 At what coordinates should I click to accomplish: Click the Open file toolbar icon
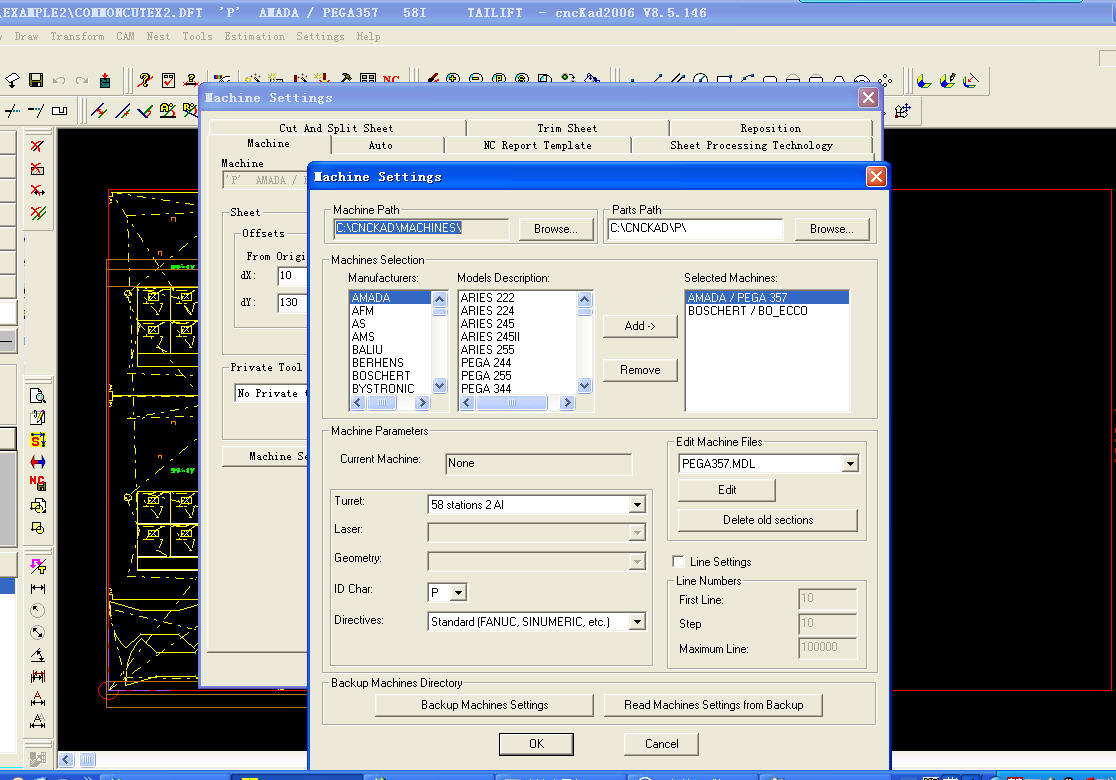tap(12, 80)
